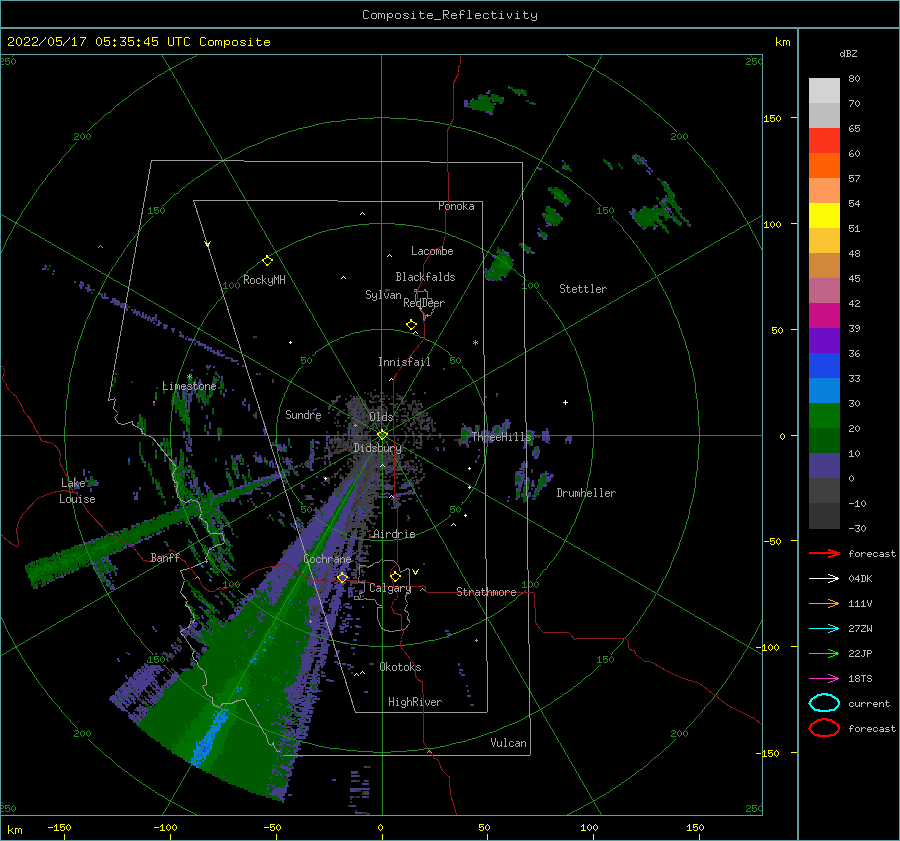Pick the mauve 42-45 dBZ swatch
Screen dimensions: 900x841
pos(824,290)
